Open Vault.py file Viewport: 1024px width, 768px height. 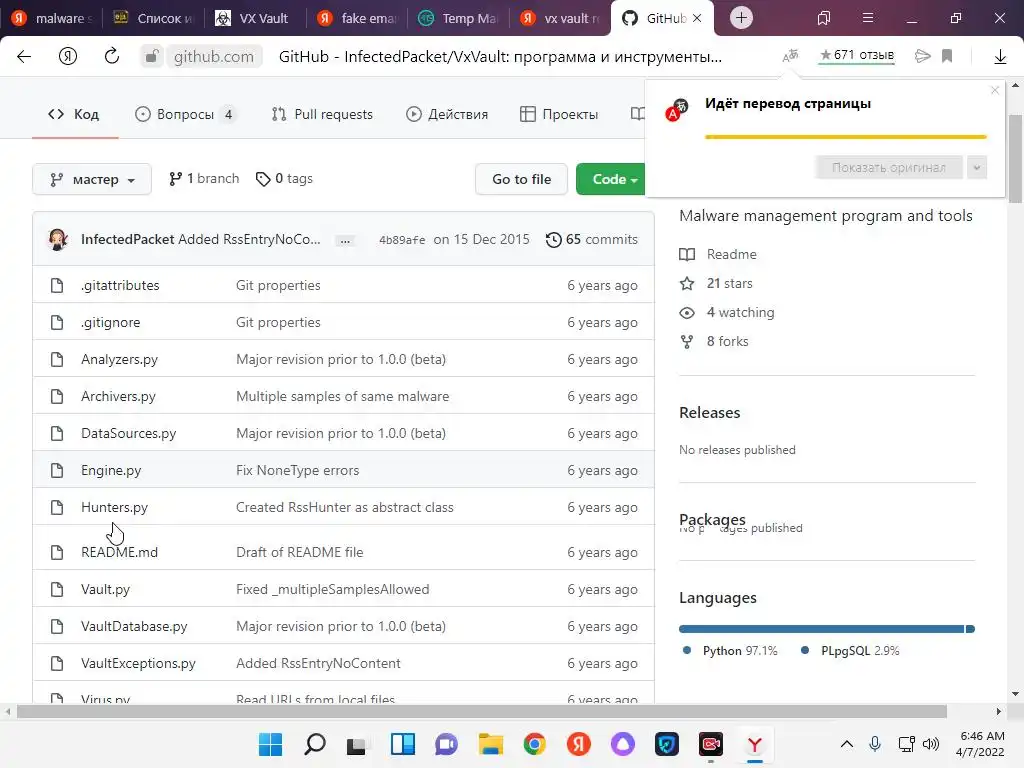coord(105,590)
